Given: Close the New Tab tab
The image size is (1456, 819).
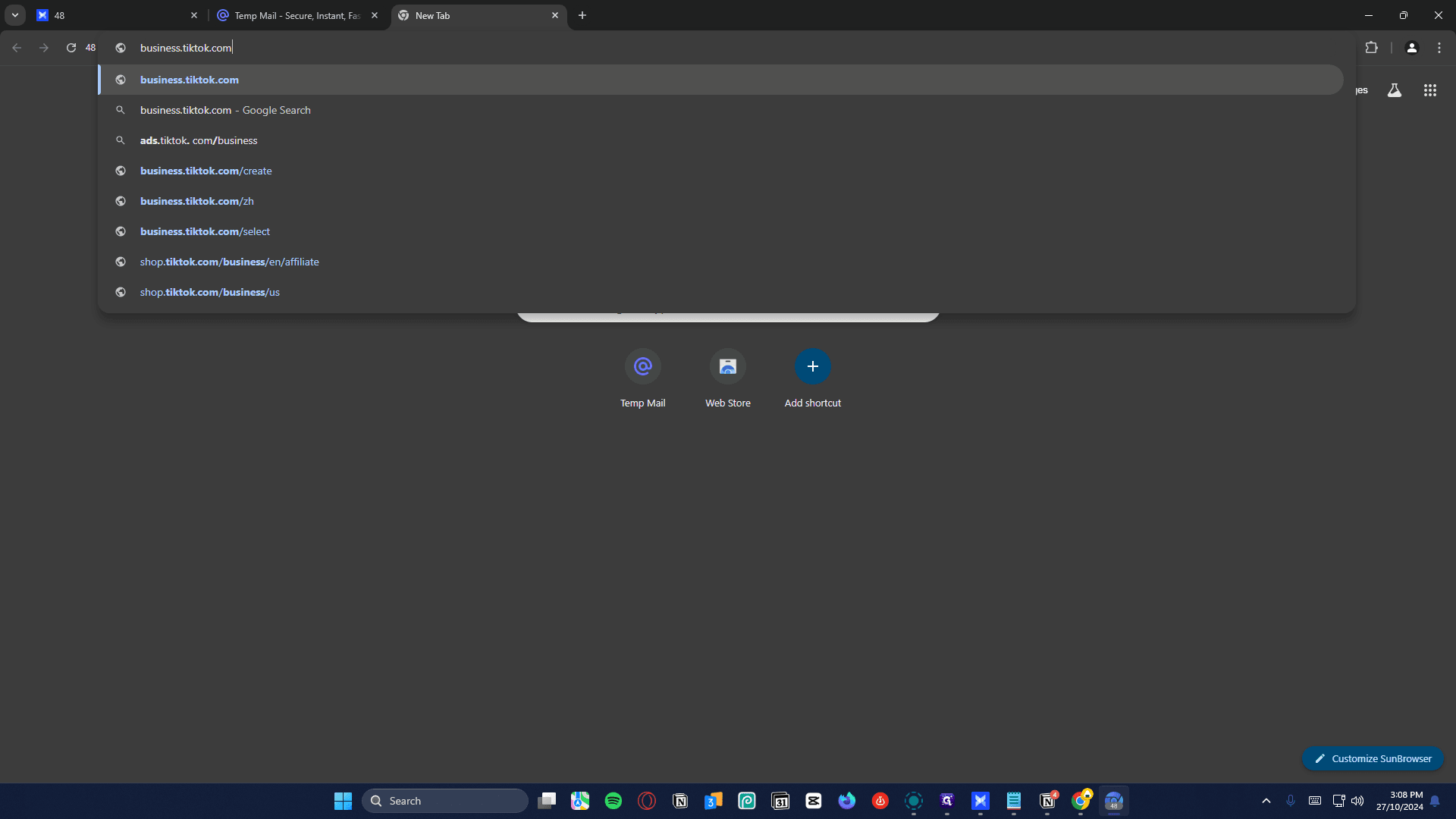Looking at the screenshot, I should (x=555, y=15).
